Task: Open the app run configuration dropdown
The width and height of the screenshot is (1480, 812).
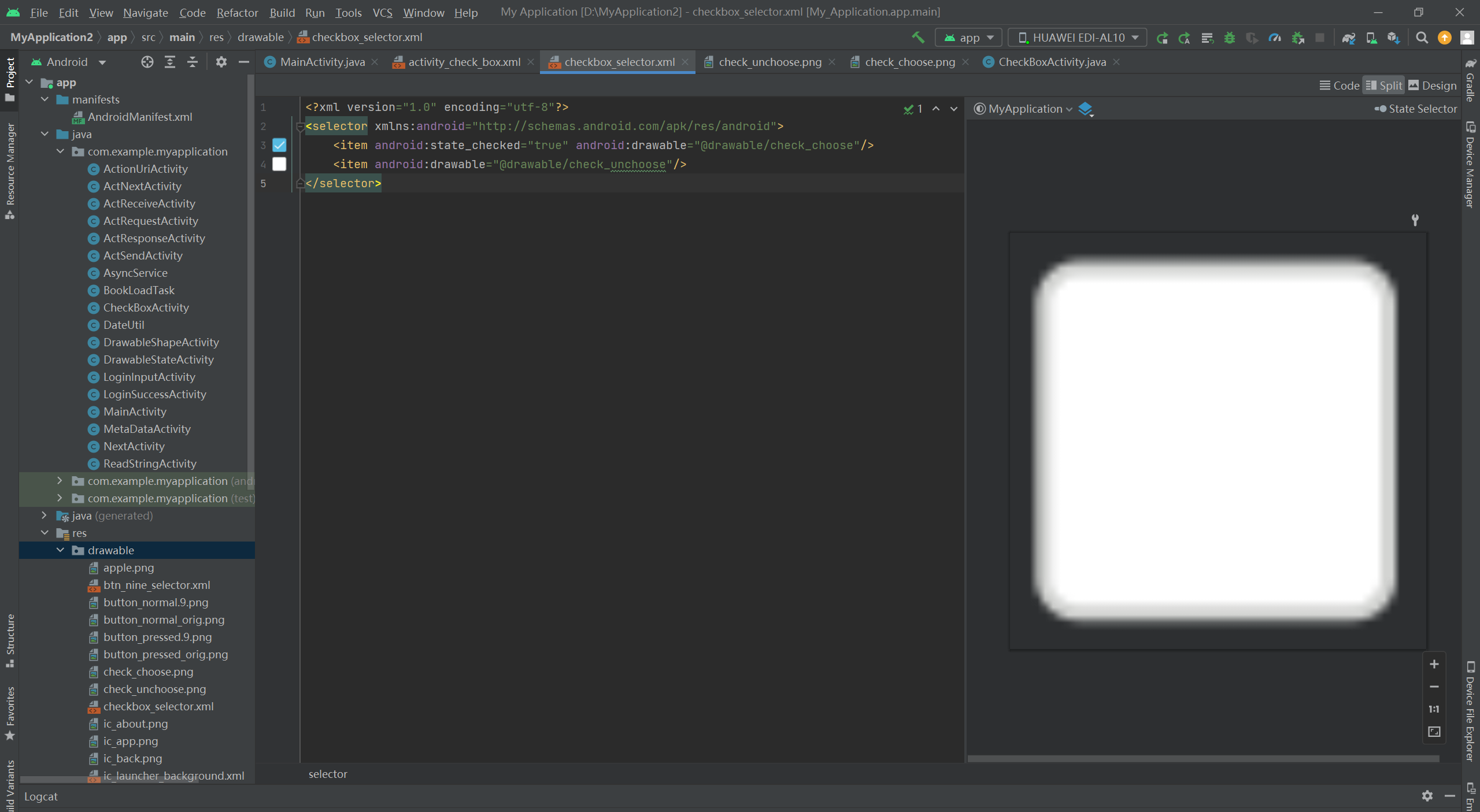Action: click(x=968, y=38)
